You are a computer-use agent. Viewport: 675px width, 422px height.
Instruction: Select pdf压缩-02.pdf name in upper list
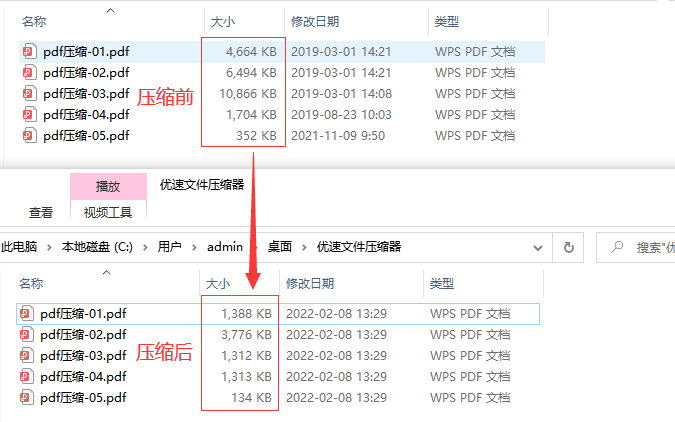click(x=86, y=72)
